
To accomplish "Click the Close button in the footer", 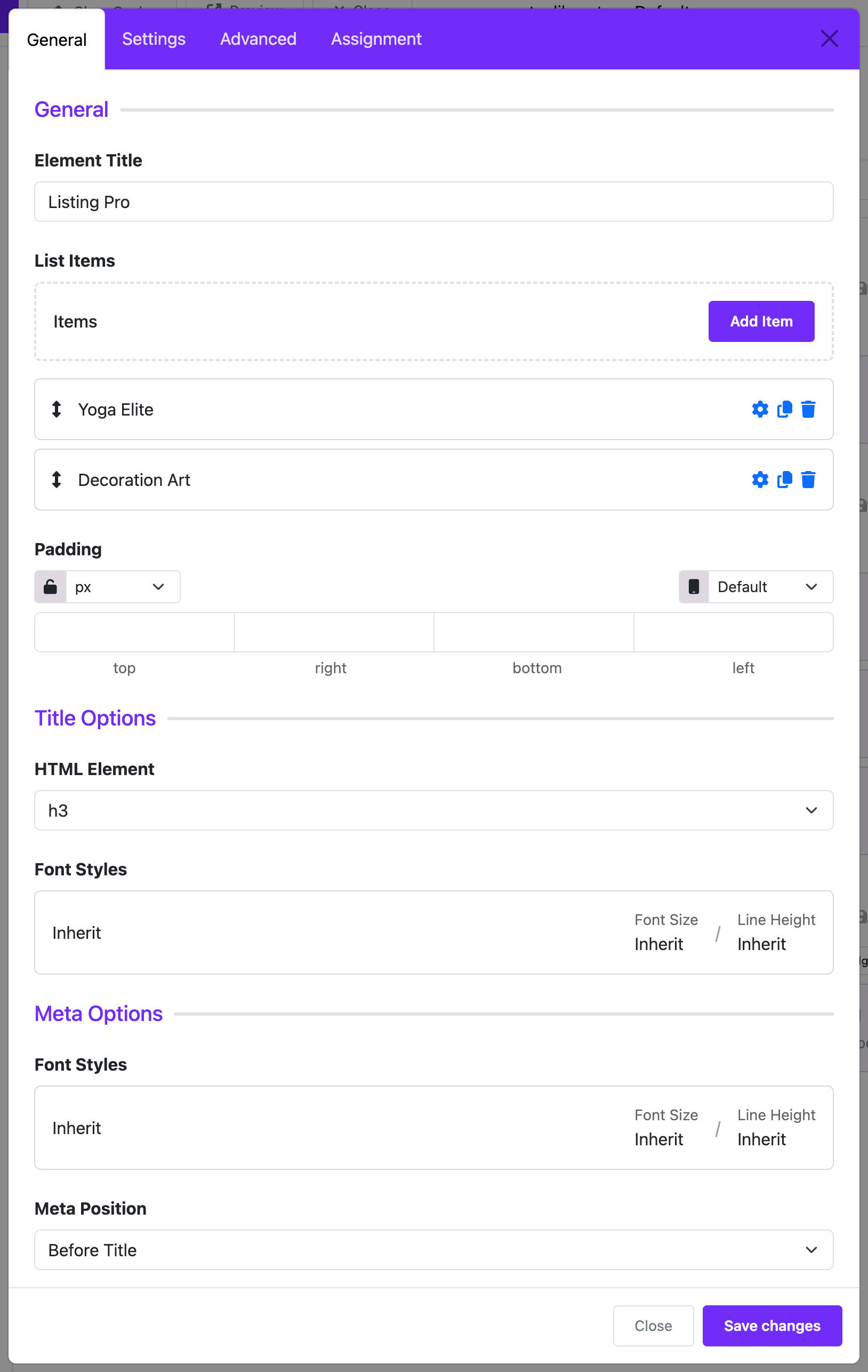I will tap(653, 1326).
